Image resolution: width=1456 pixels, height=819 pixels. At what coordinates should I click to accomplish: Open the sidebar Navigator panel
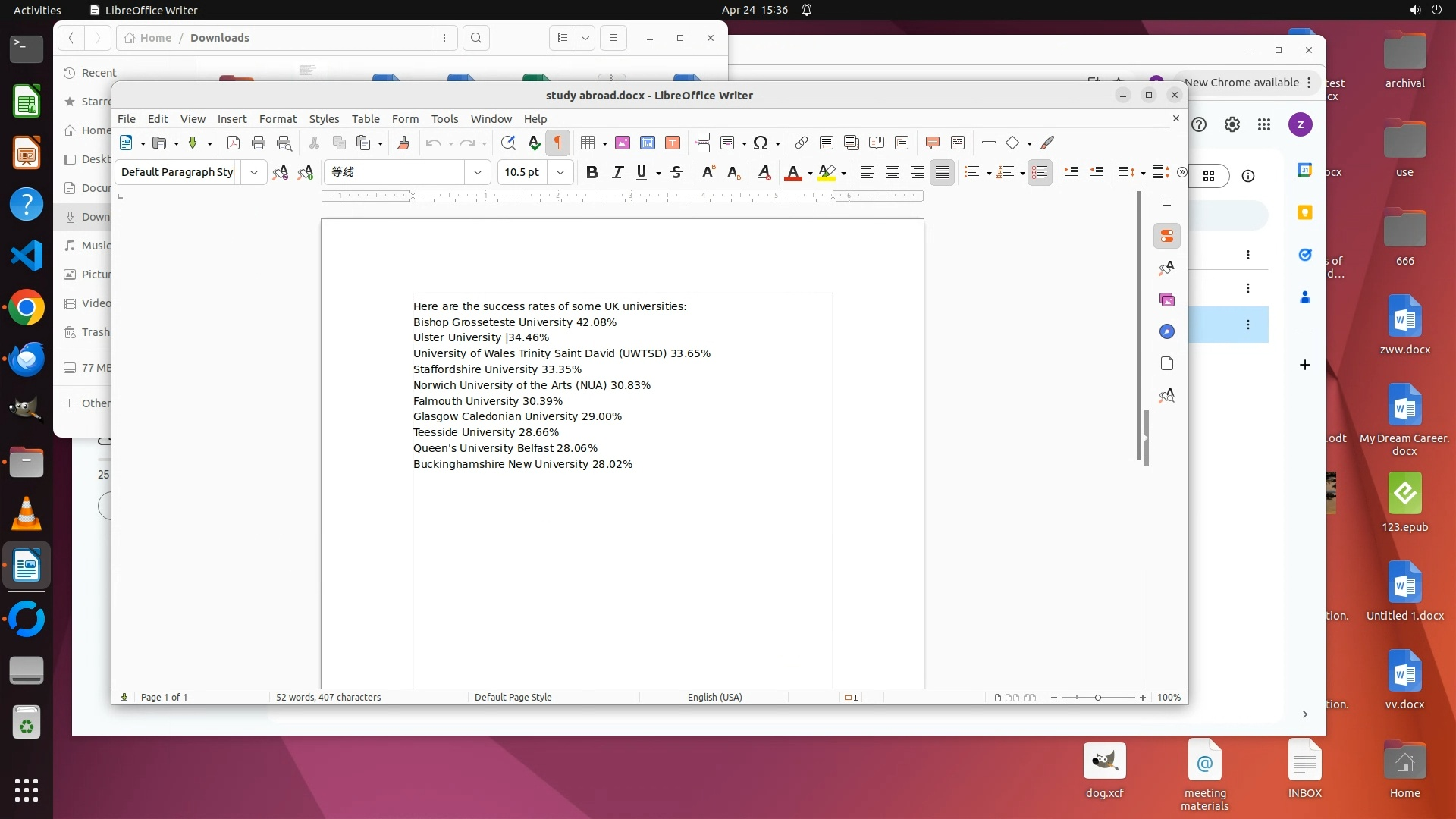(x=1167, y=331)
